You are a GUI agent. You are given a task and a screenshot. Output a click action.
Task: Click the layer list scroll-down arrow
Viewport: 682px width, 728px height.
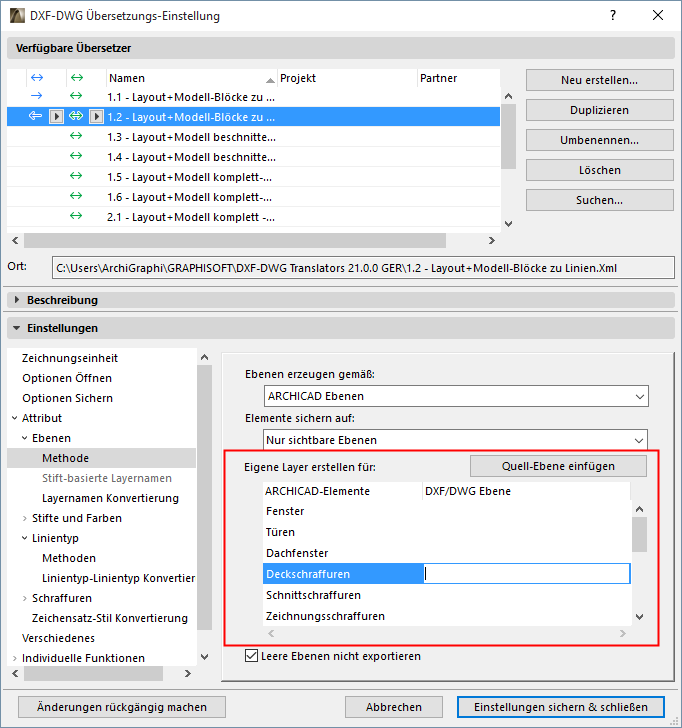[639, 617]
